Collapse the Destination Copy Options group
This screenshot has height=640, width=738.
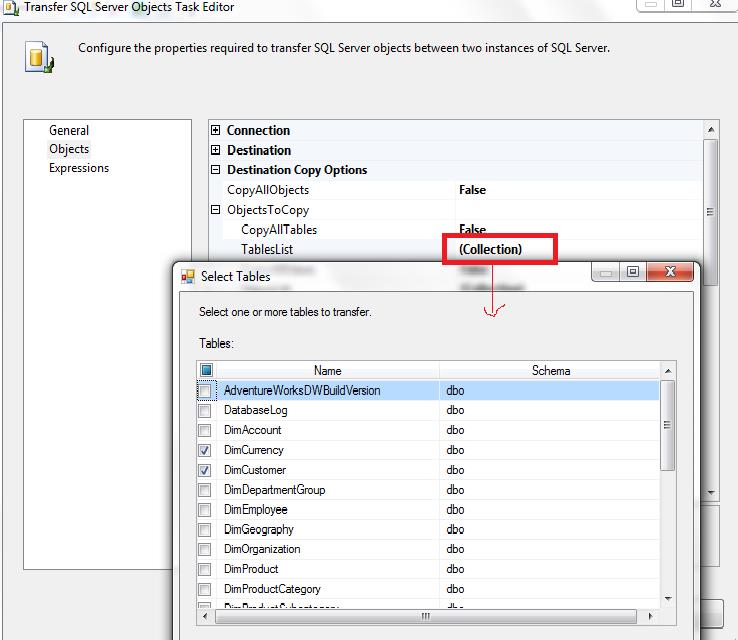coord(216,171)
